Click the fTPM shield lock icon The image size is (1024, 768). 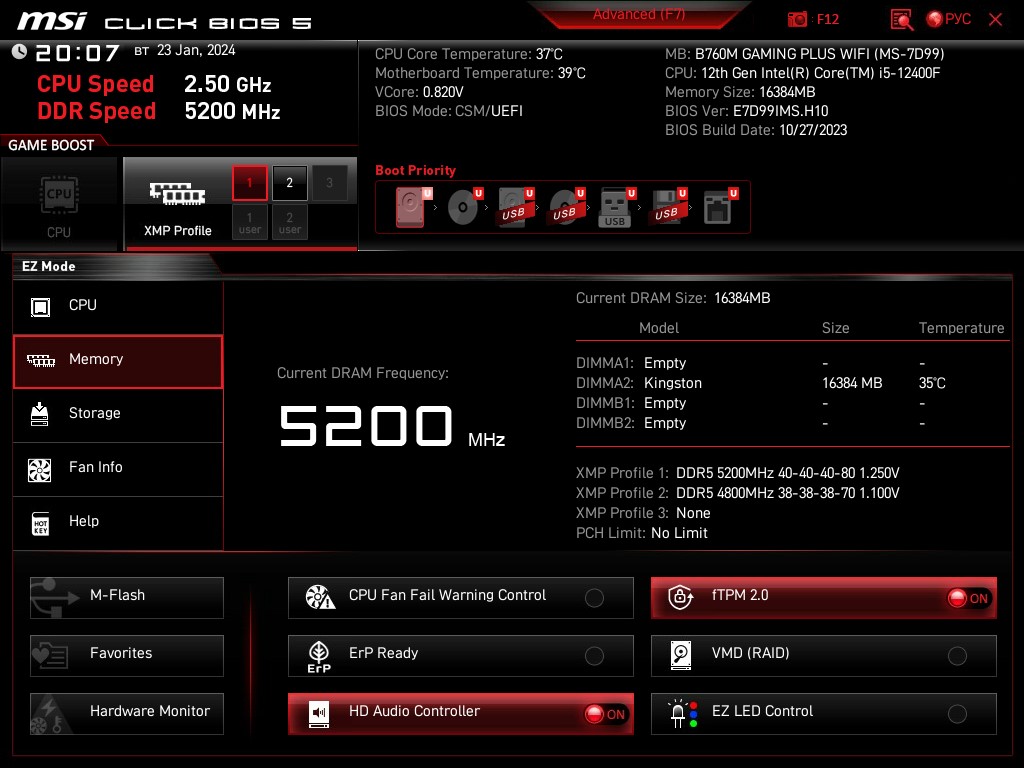pyautogui.click(x=680, y=596)
